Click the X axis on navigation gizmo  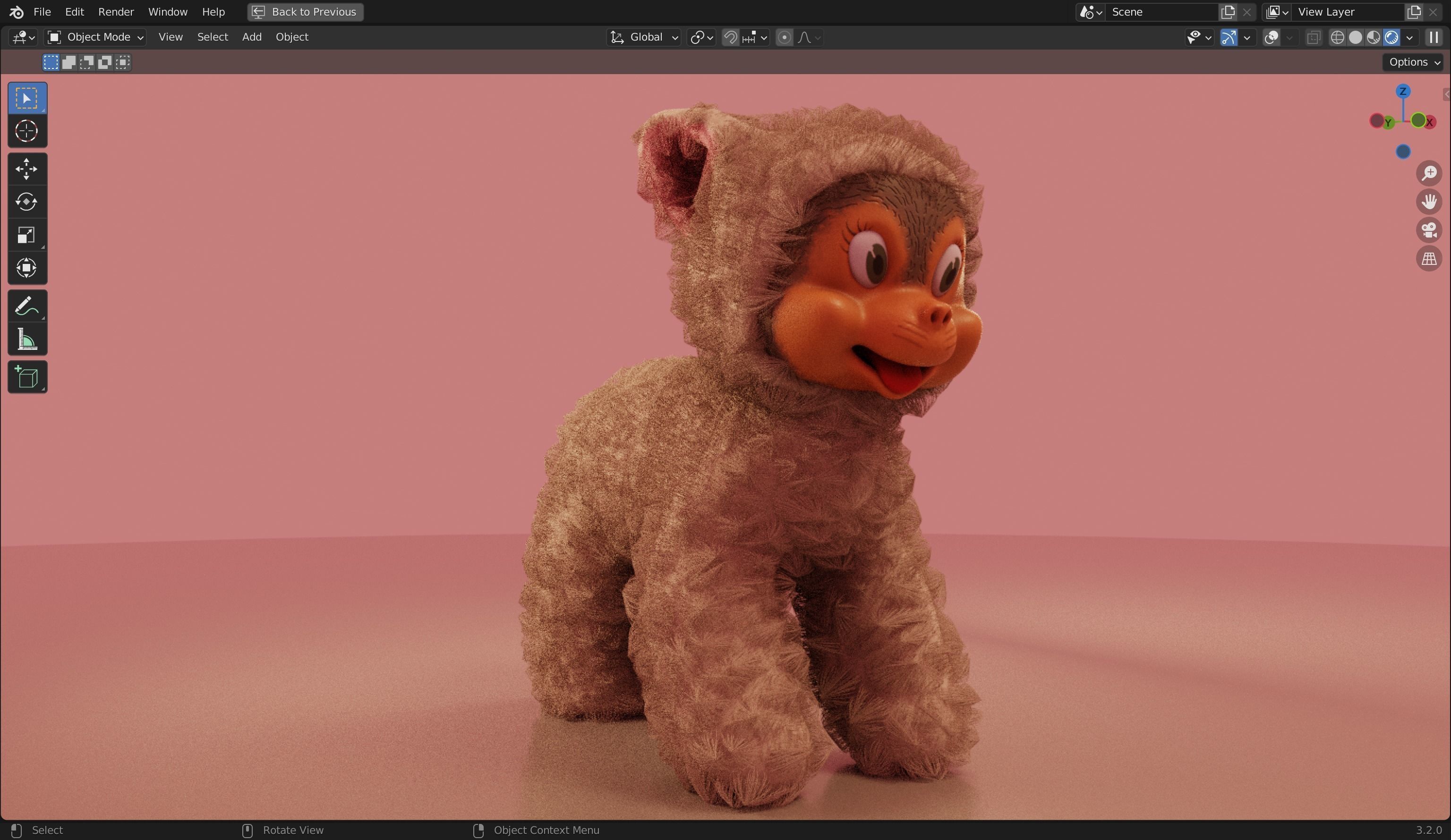pyautogui.click(x=1430, y=122)
